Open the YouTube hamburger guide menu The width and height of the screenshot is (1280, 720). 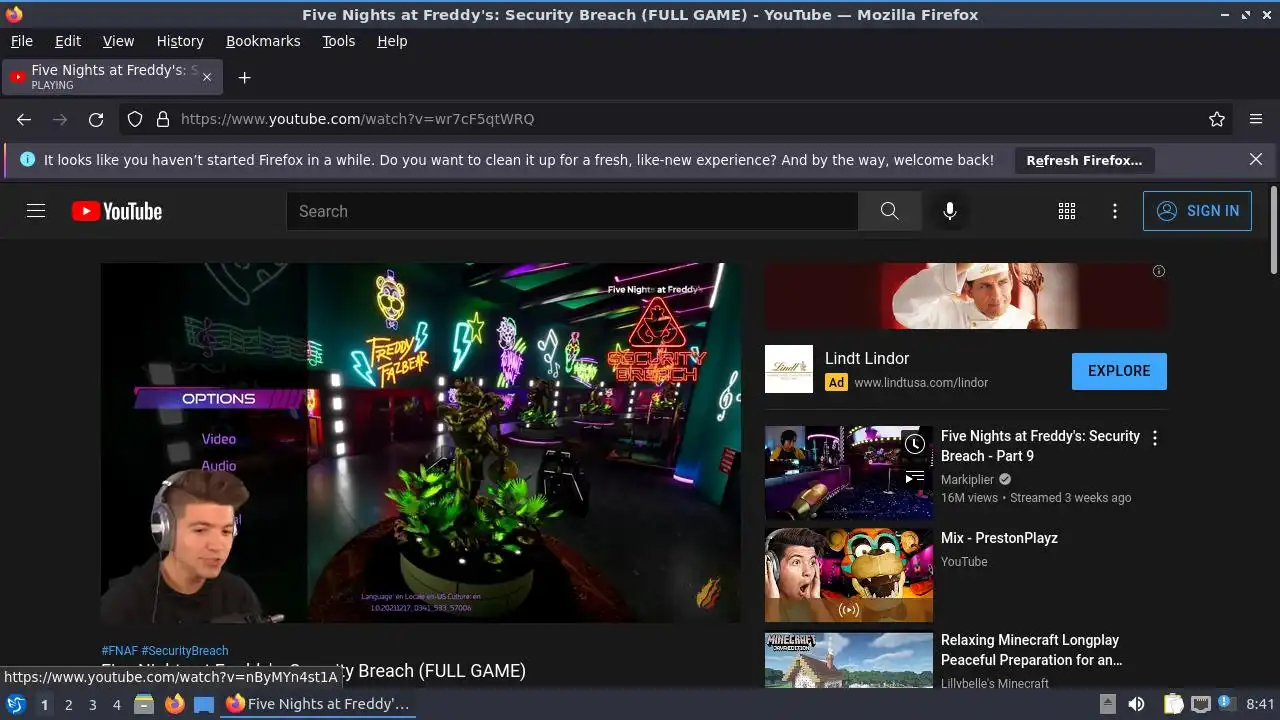pyautogui.click(x=36, y=211)
